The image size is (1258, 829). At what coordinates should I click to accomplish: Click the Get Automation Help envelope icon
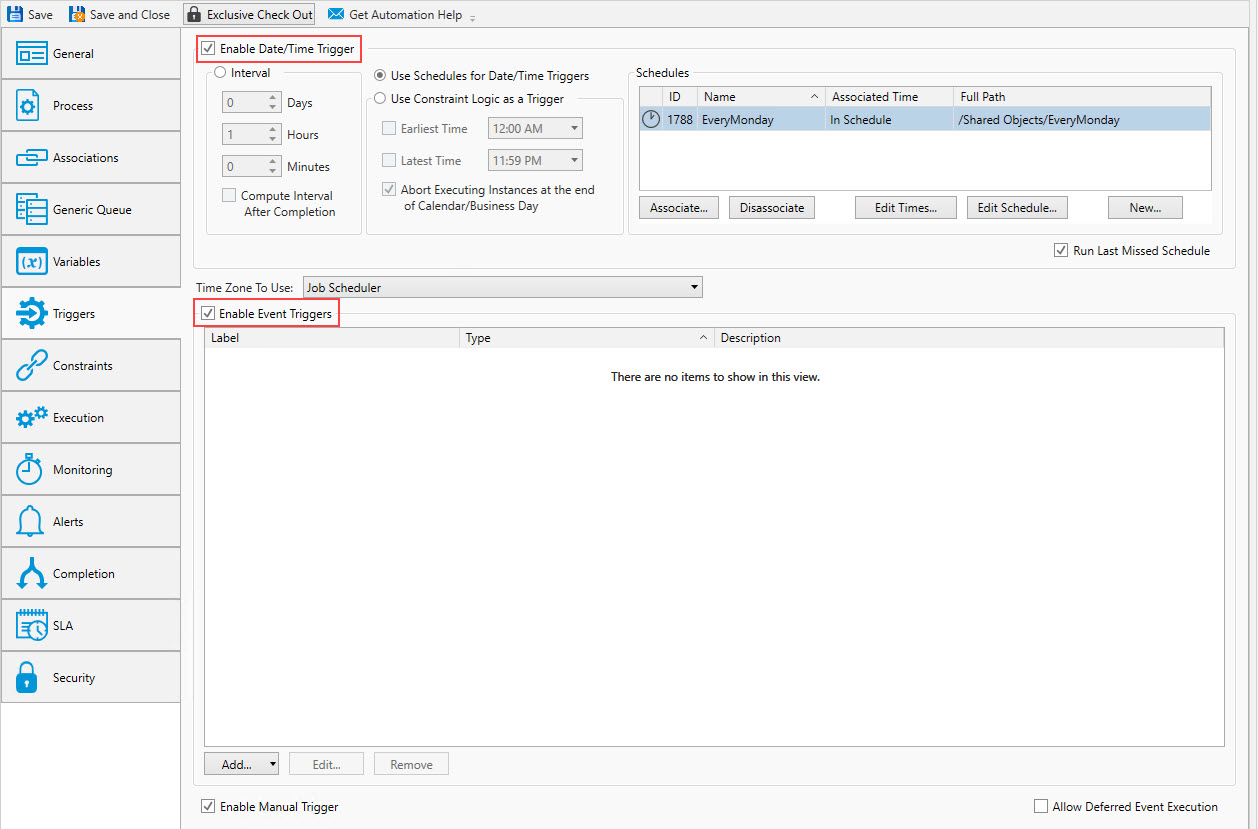pyautogui.click(x=336, y=15)
